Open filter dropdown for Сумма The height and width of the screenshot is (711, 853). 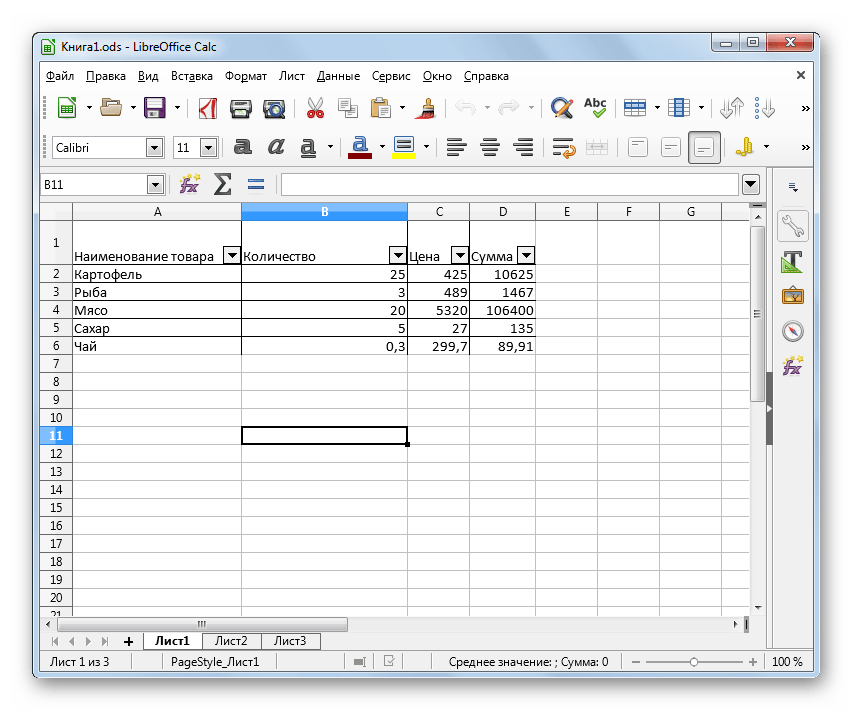pos(526,255)
